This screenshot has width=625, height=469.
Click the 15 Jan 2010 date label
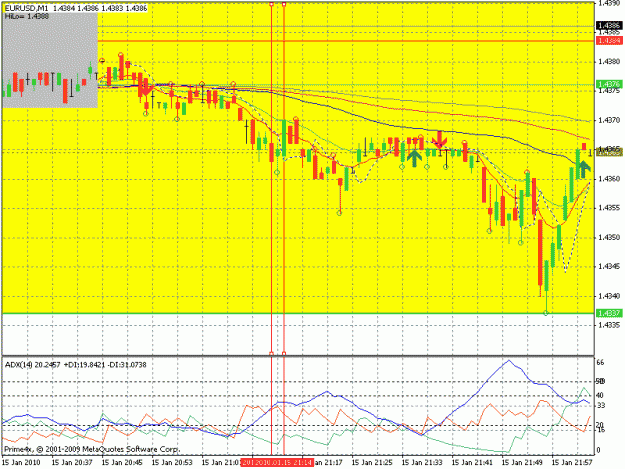[21, 462]
